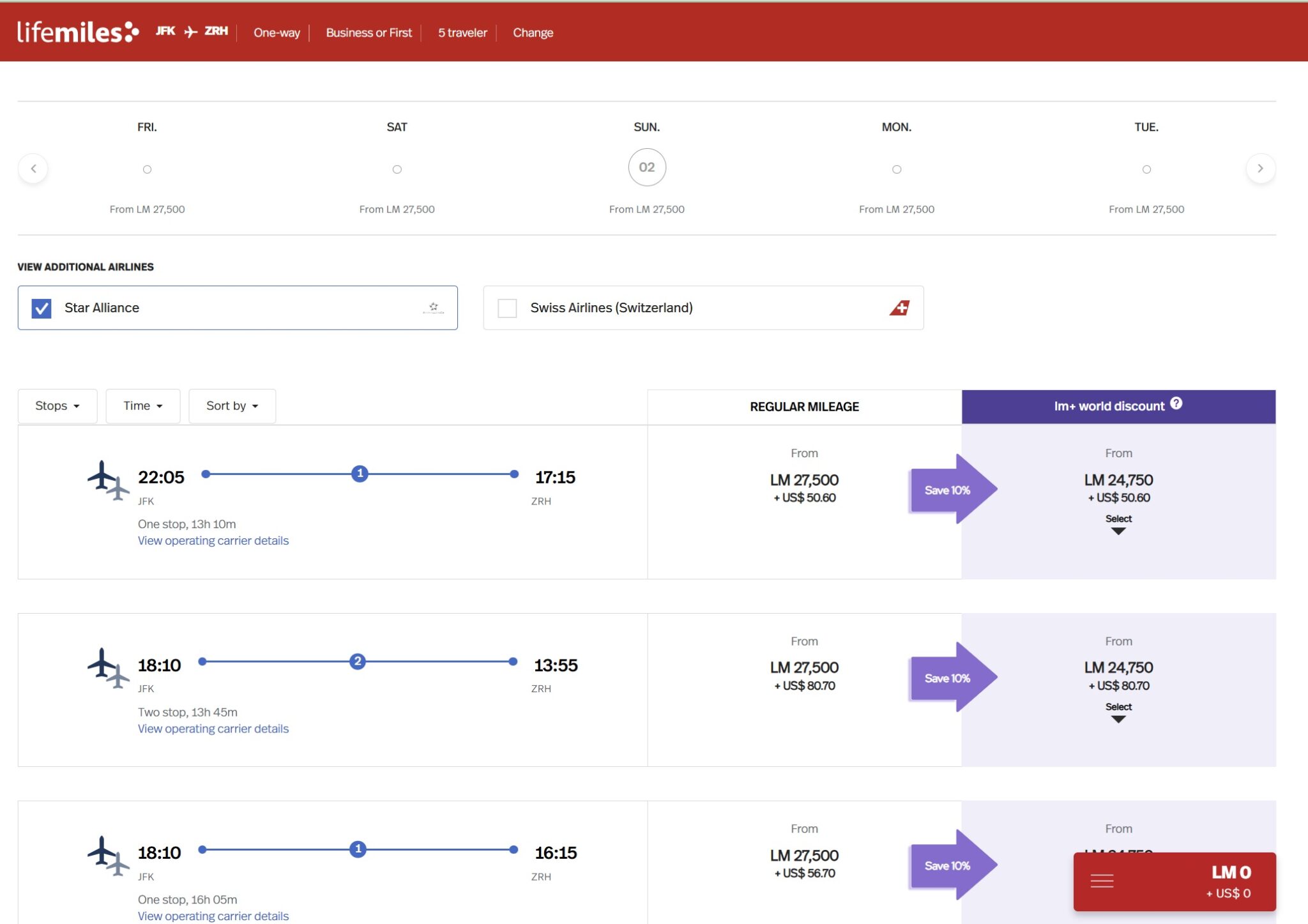Viewport: 1308px width, 924px height.
Task: Select the Monday date radio button
Action: pyautogui.click(x=897, y=169)
